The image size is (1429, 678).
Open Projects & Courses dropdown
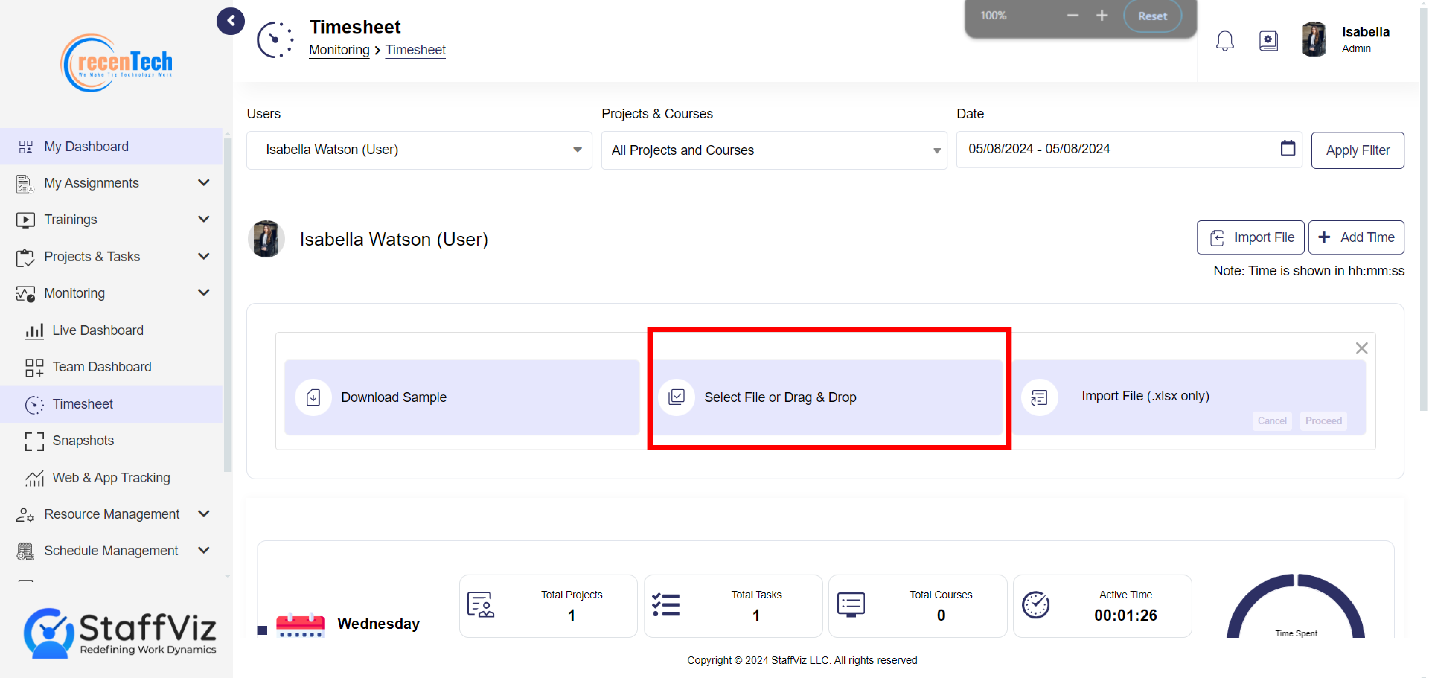tap(774, 150)
